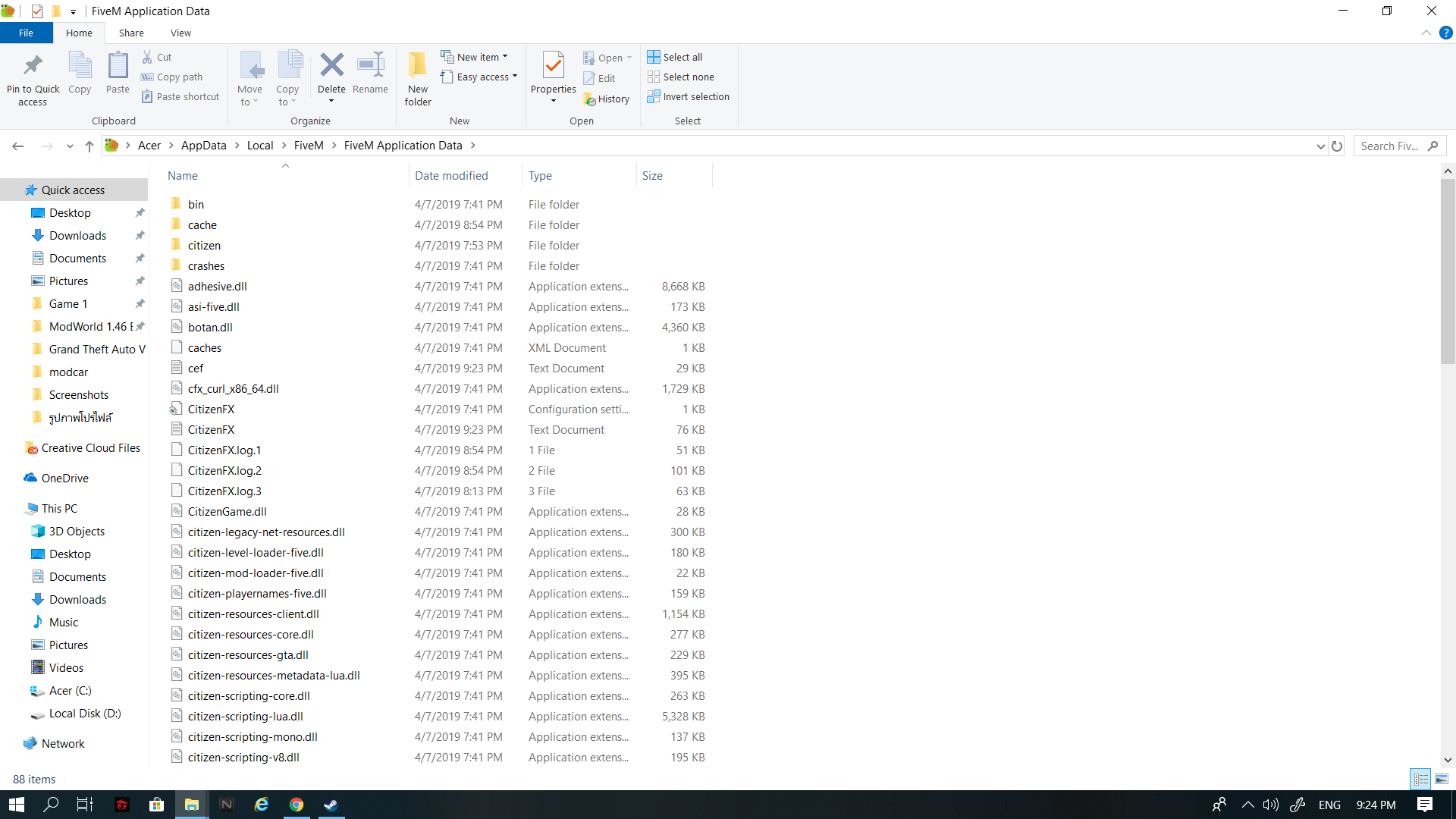Select Quick access in sidebar
Image resolution: width=1456 pixels, height=819 pixels.
click(73, 190)
